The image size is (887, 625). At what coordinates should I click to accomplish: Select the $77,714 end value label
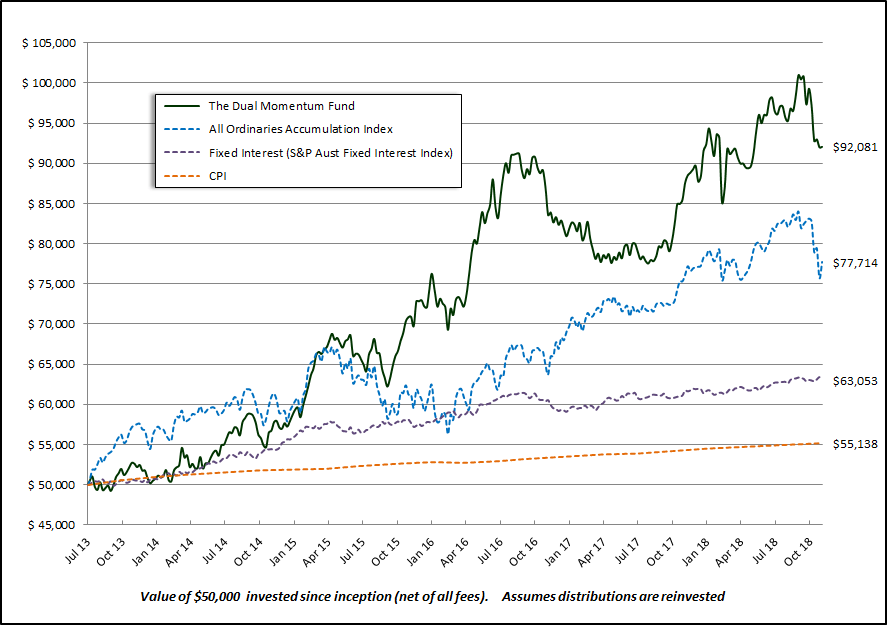point(855,263)
